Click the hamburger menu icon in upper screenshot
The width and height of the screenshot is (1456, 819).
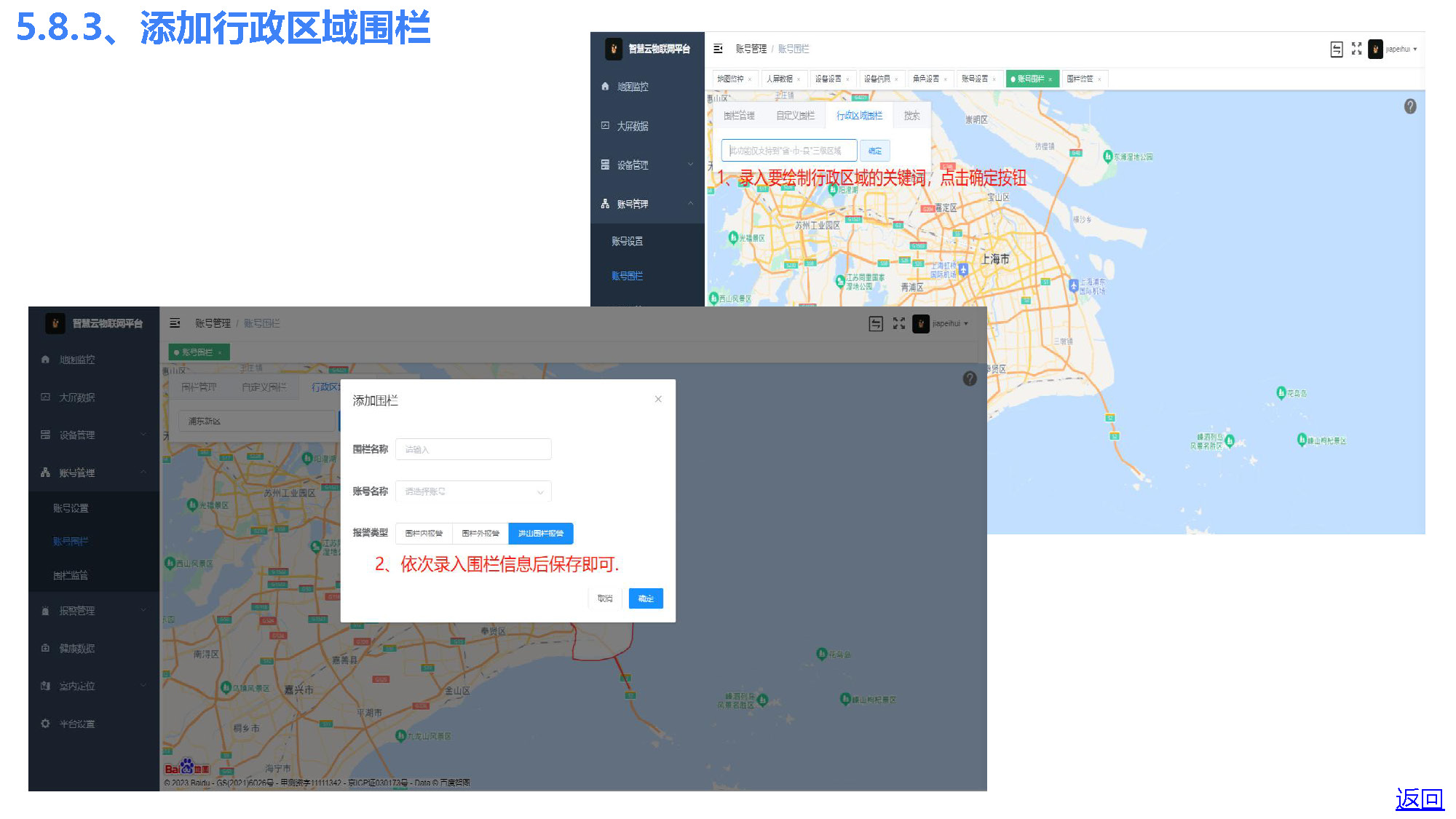[x=718, y=49]
